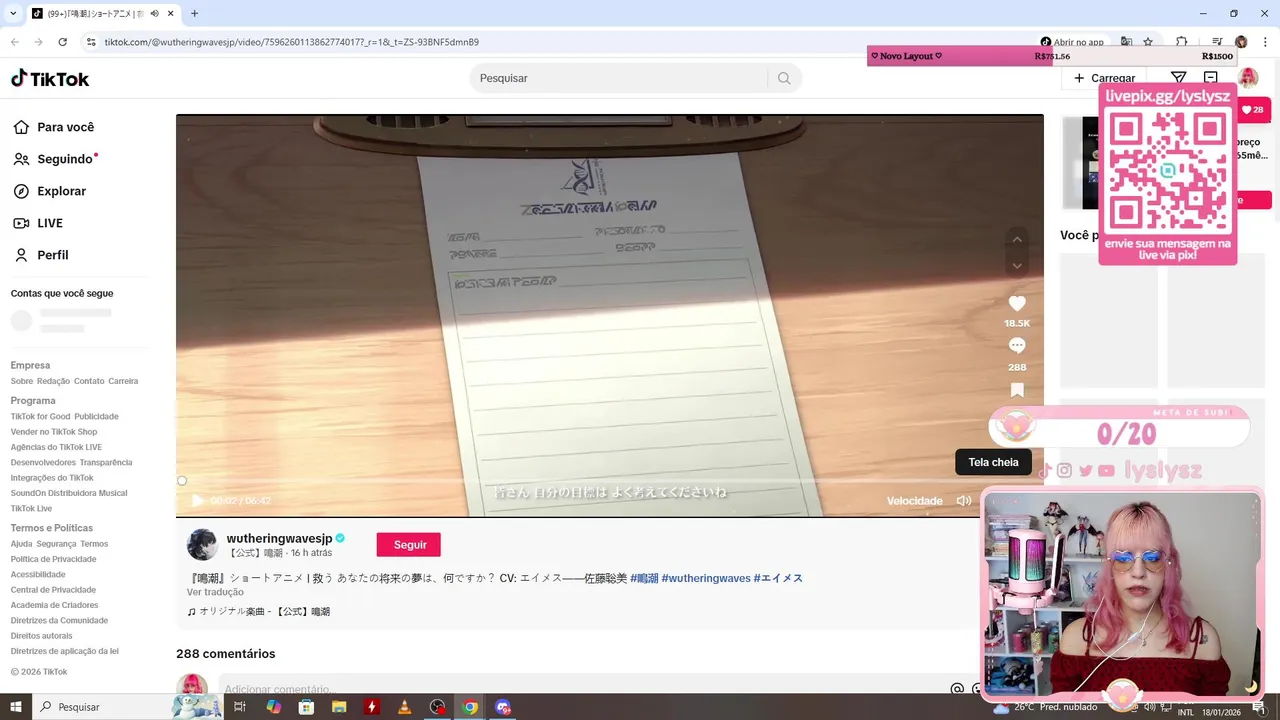The width and height of the screenshot is (1280, 720).
Task: Click the address bar URL
Action: (292, 42)
